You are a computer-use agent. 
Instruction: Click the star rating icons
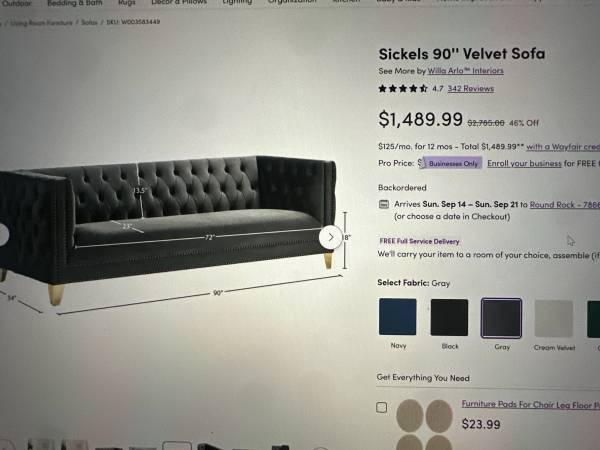coord(403,89)
